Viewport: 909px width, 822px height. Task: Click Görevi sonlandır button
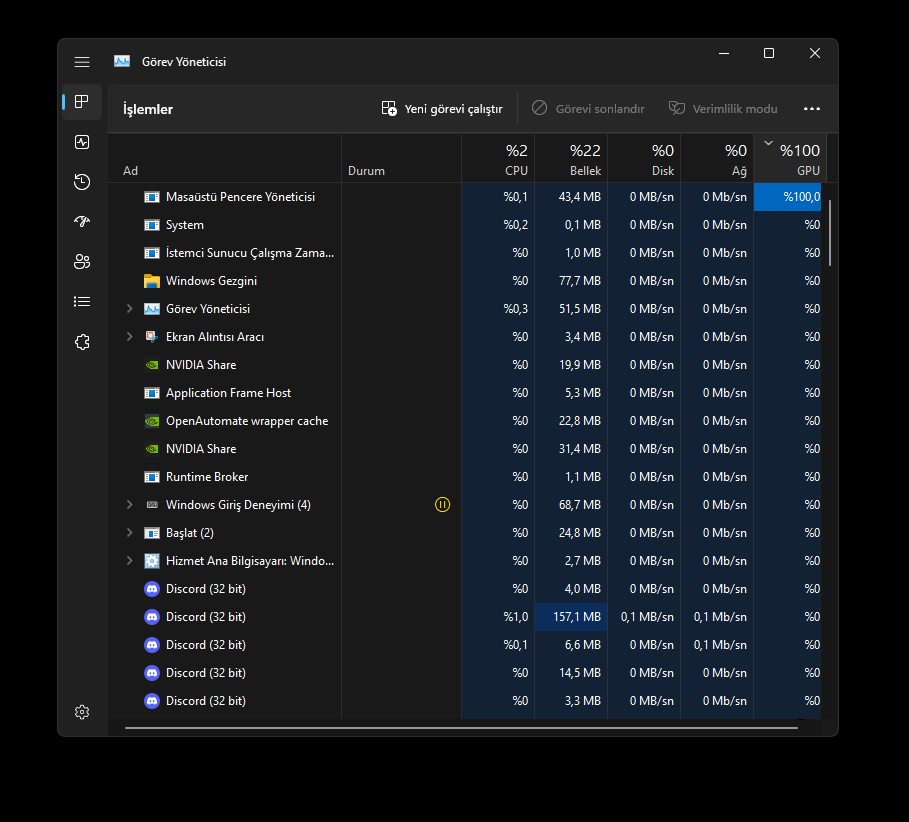point(588,109)
